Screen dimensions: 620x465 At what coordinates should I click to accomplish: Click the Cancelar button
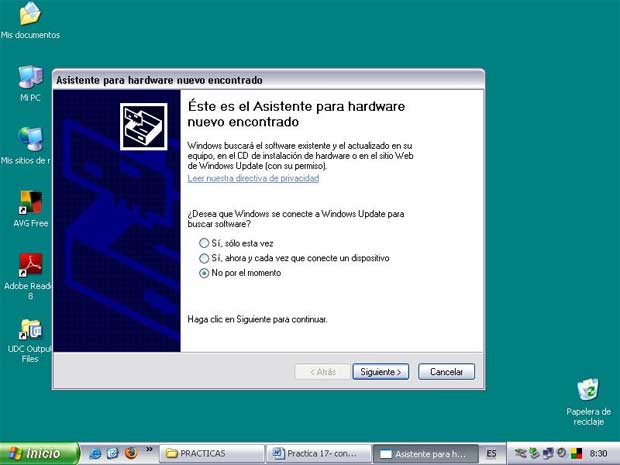[446, 372]
